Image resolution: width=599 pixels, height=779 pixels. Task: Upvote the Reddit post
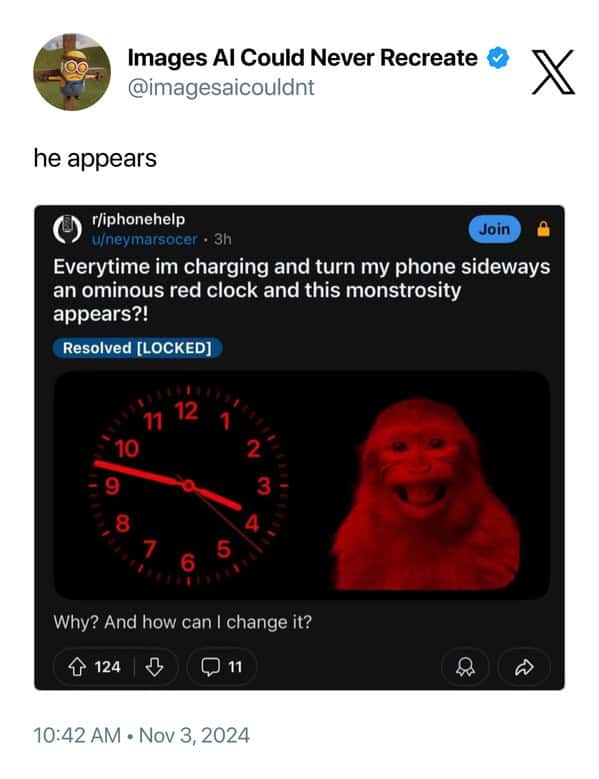pyautogui.click(x=76, y=667)
